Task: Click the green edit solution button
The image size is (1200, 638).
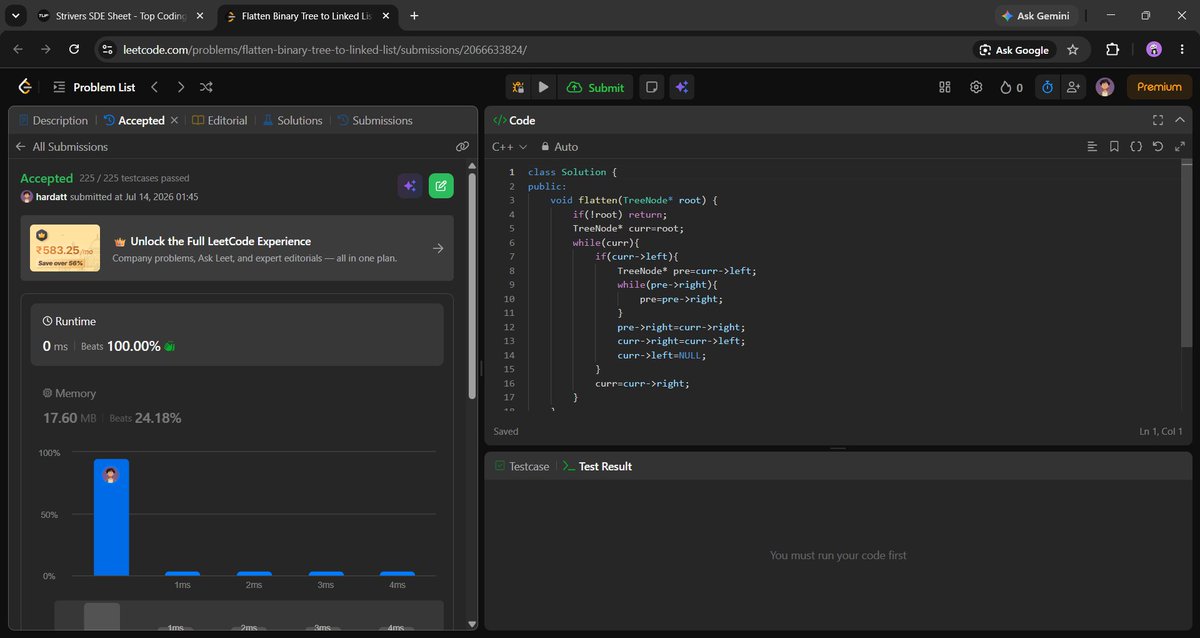Action: [x=441, y=185]
